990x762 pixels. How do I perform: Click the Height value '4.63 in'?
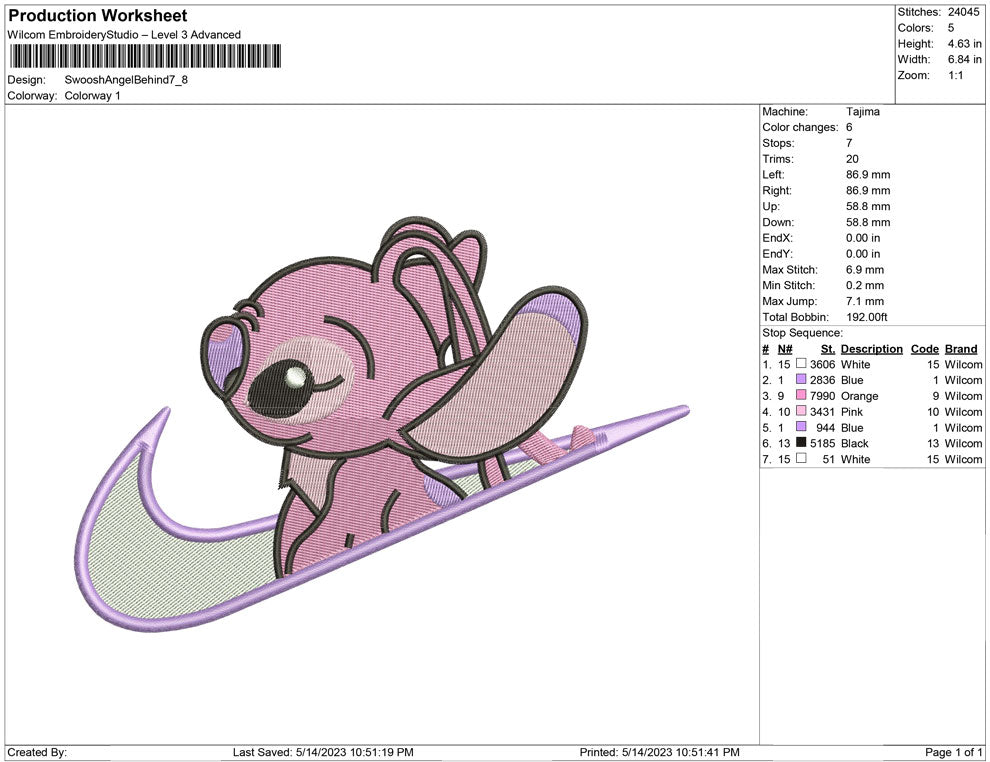point(964,44)
